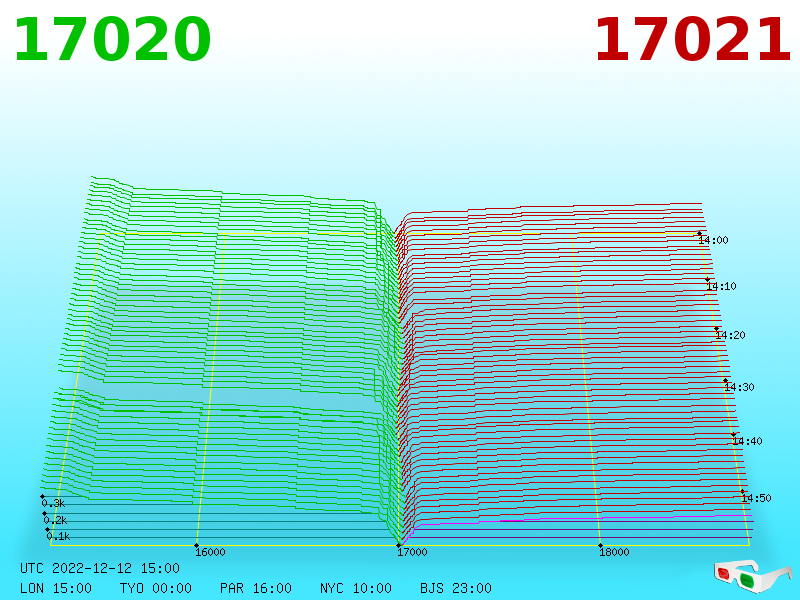This screenshot has height=600, width=800.
Task: Click the 18000 price axis label
Action: point(614,552)
